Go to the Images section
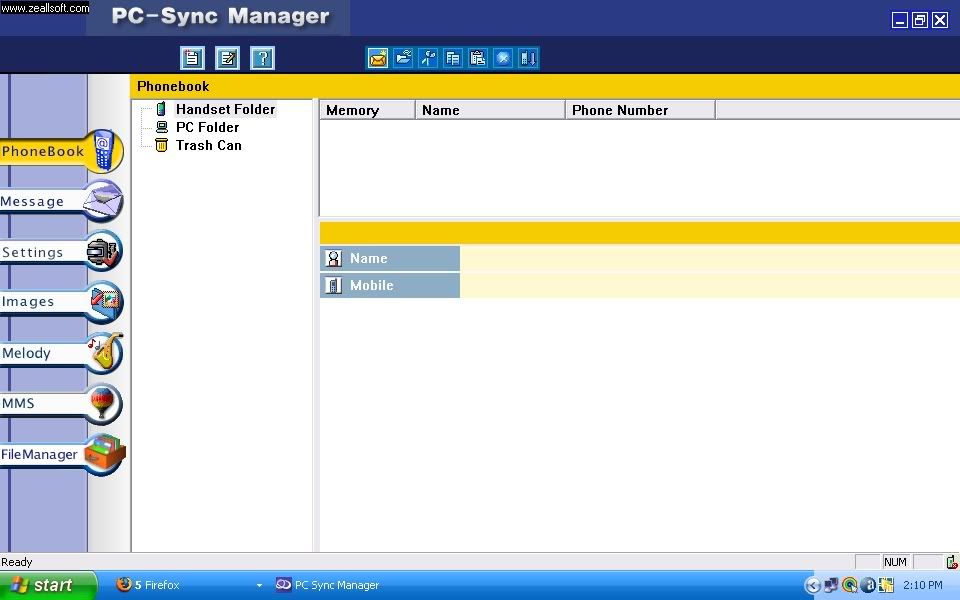The width and height of the screenshot is (960, 600). (61, 302)
